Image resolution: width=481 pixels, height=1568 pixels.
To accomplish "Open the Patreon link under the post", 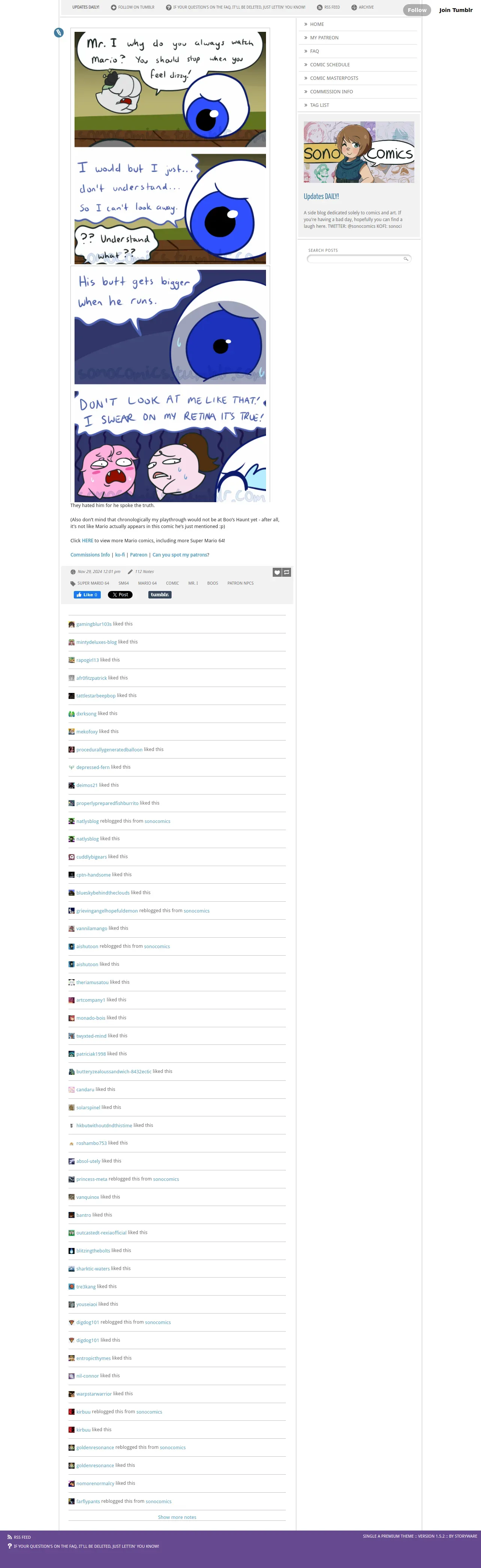I will click(x=139, y=555).
